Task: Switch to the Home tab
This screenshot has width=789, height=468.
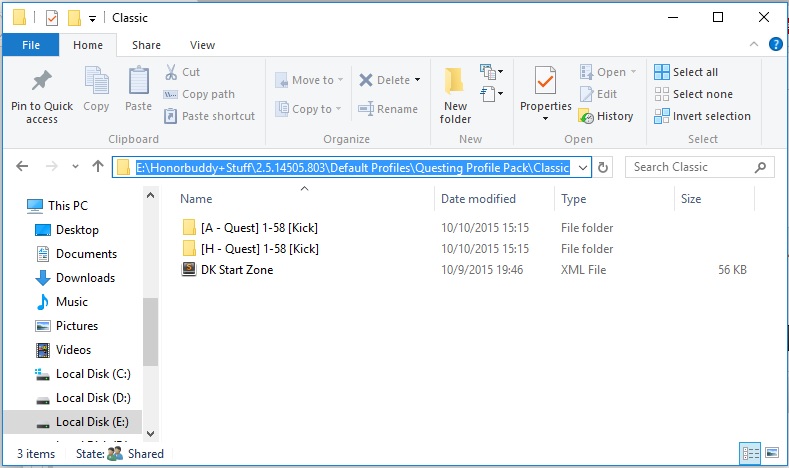Action: point(88,45)
